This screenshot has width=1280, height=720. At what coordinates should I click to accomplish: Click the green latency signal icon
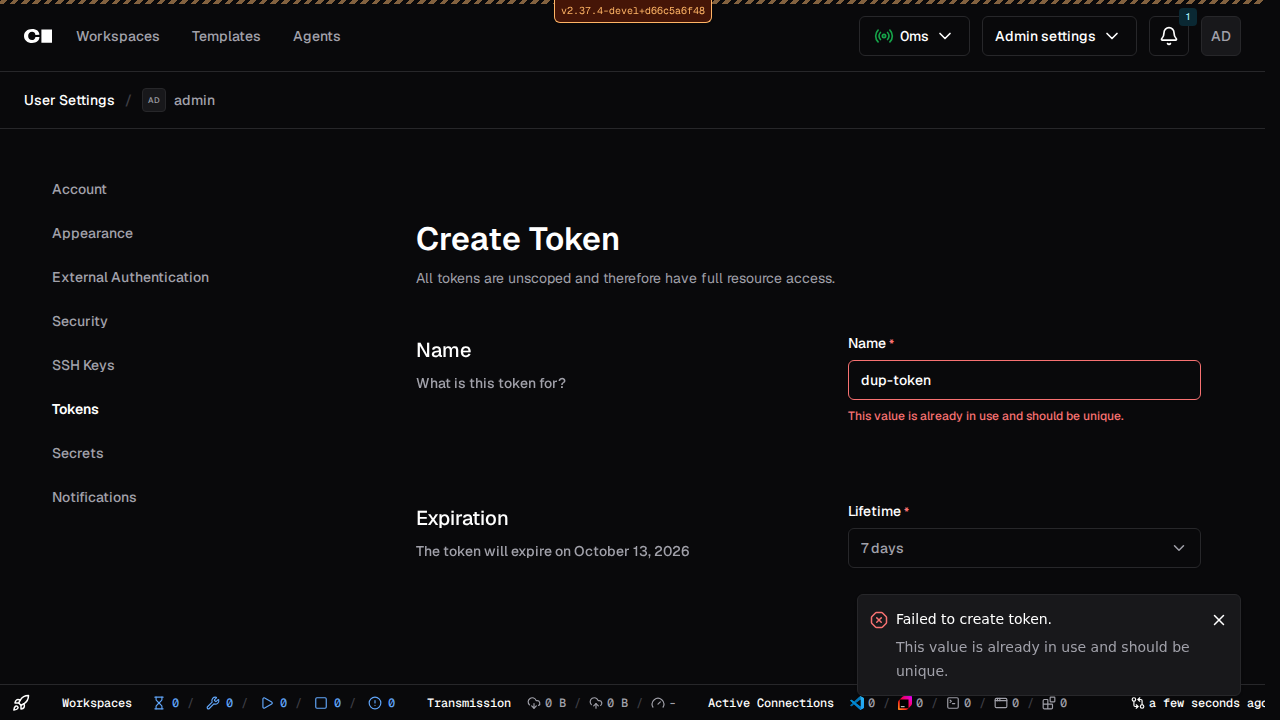click(883, 36)
